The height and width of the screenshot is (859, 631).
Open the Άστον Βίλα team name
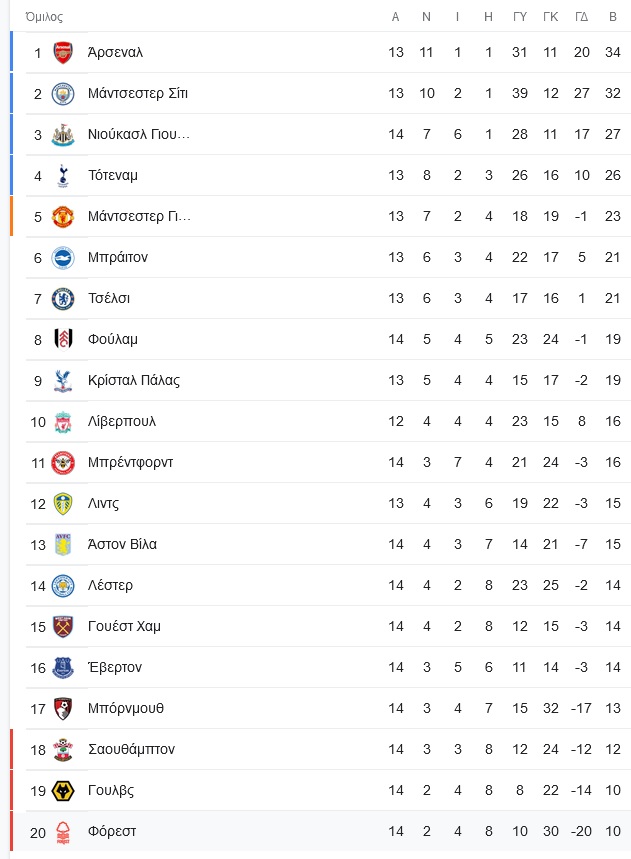click(122, 544)
